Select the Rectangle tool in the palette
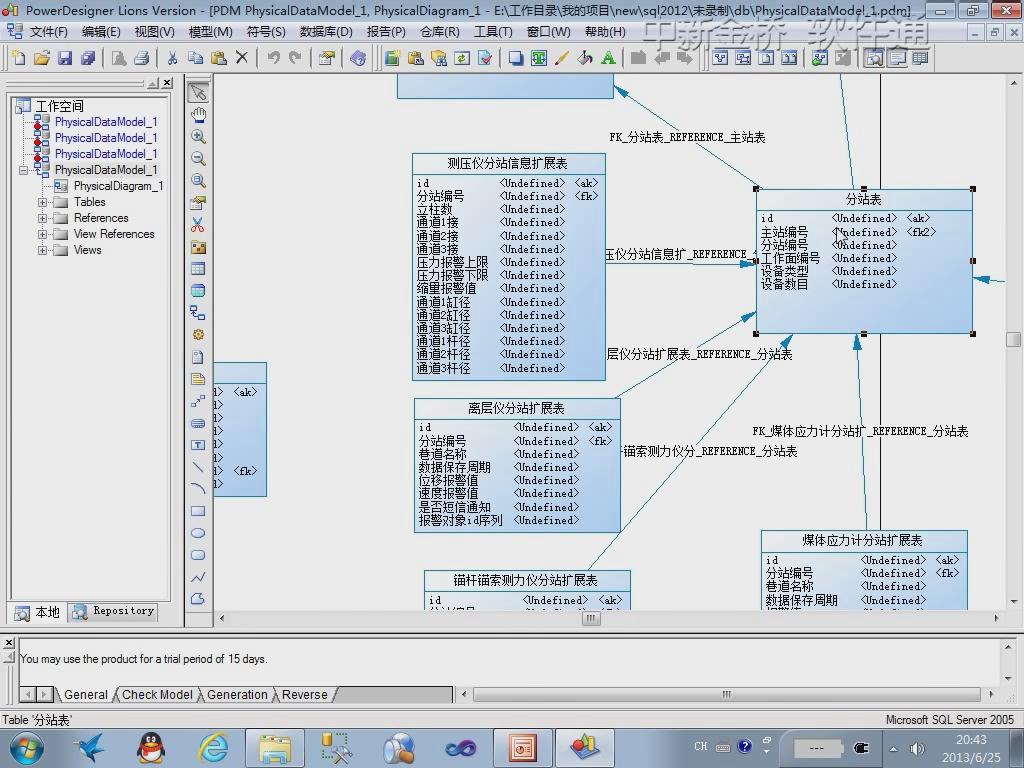1024x768 pixels. coord(198,511)
